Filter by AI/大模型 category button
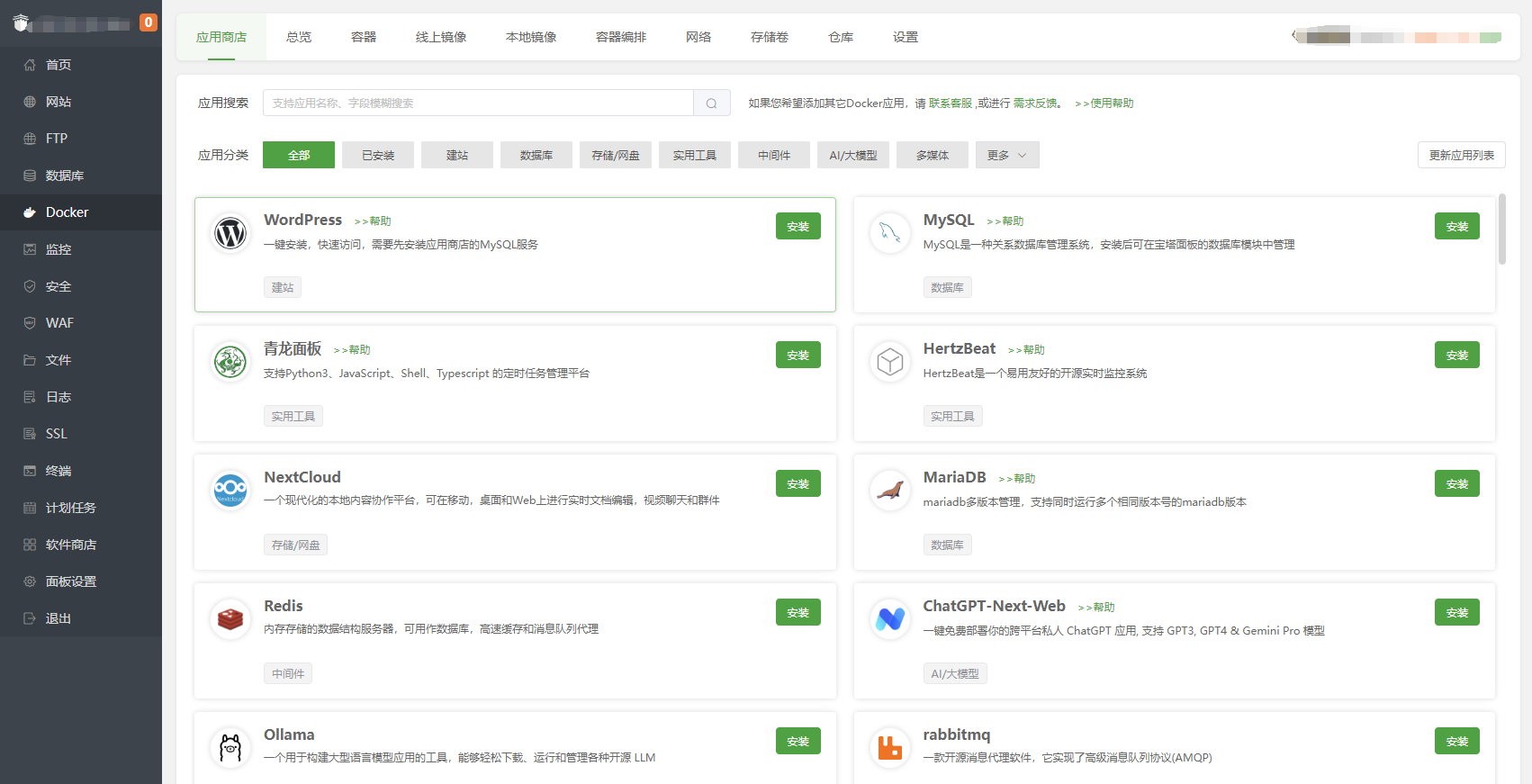Viewport: 1532px width, 784px height. tap(853, 155)
